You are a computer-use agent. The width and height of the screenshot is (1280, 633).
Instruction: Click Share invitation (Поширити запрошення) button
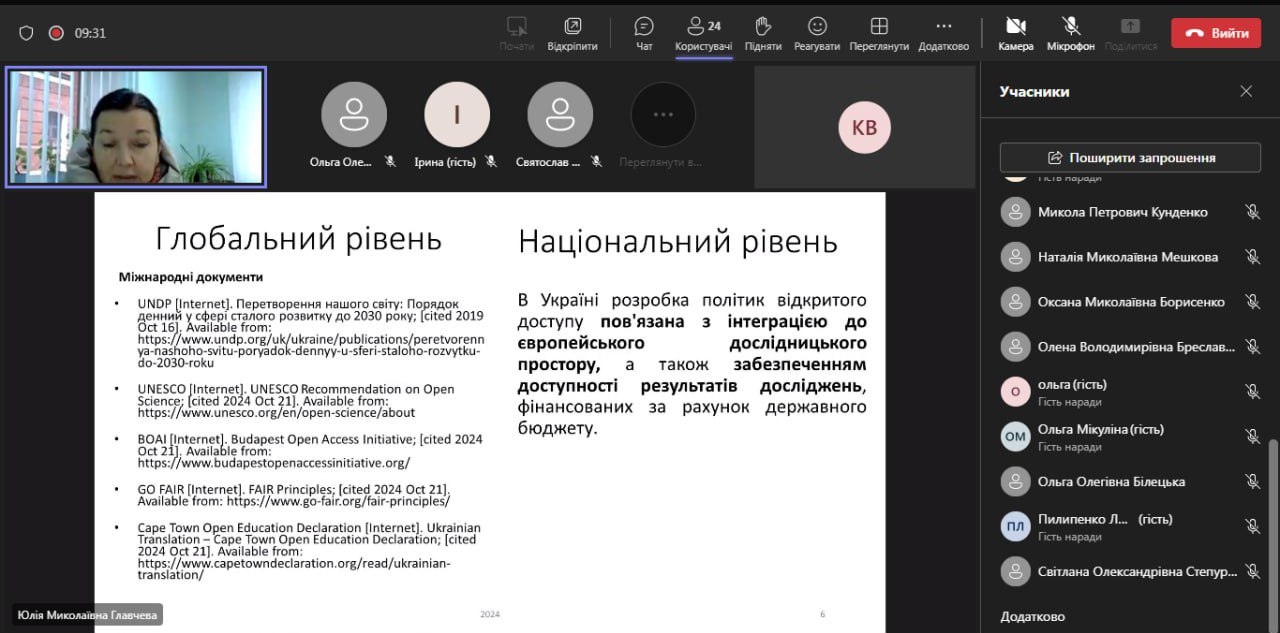pyautogui.click(x=1130, y=158)
